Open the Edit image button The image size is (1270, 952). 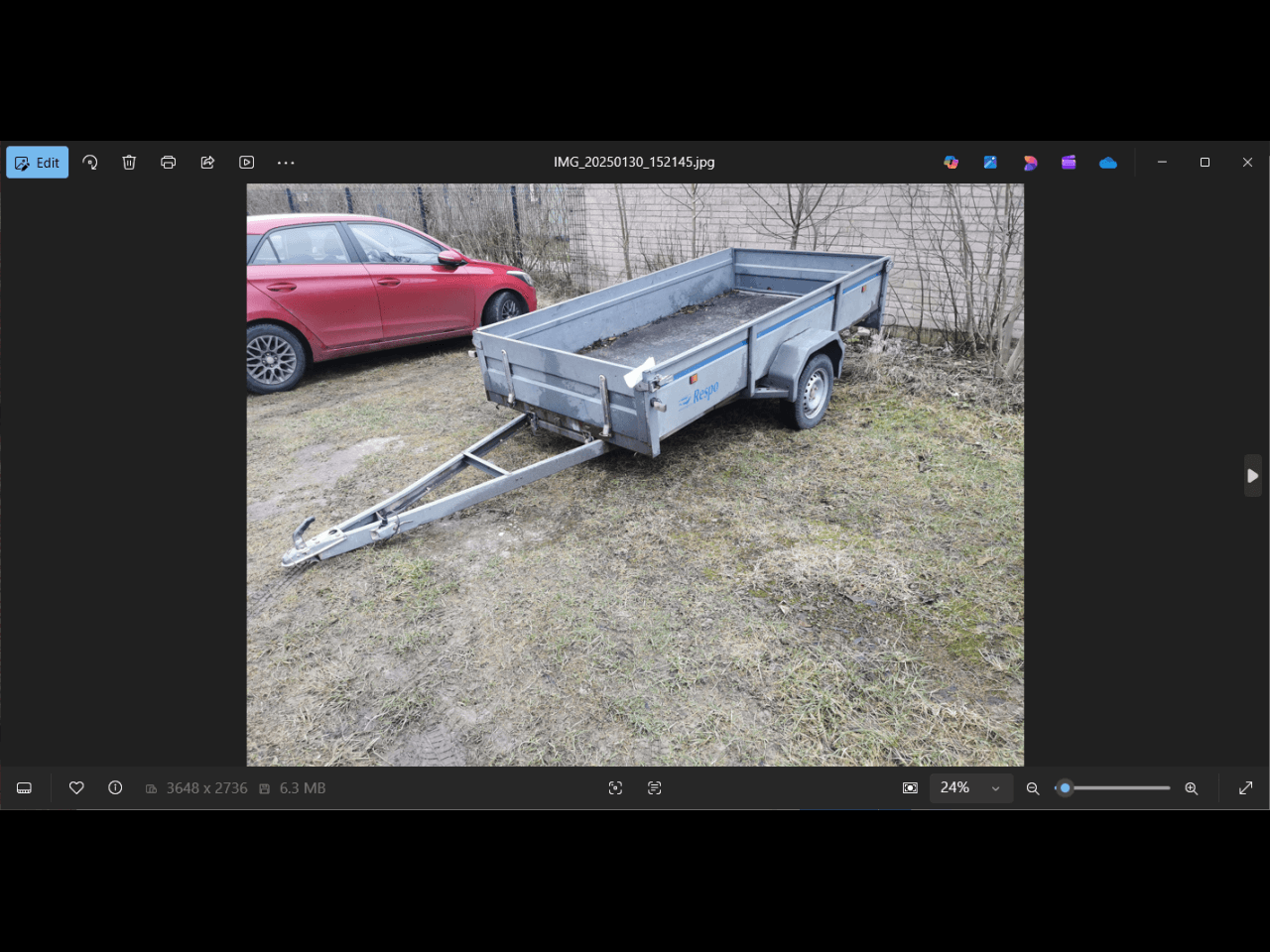click(x=38, y=163)
